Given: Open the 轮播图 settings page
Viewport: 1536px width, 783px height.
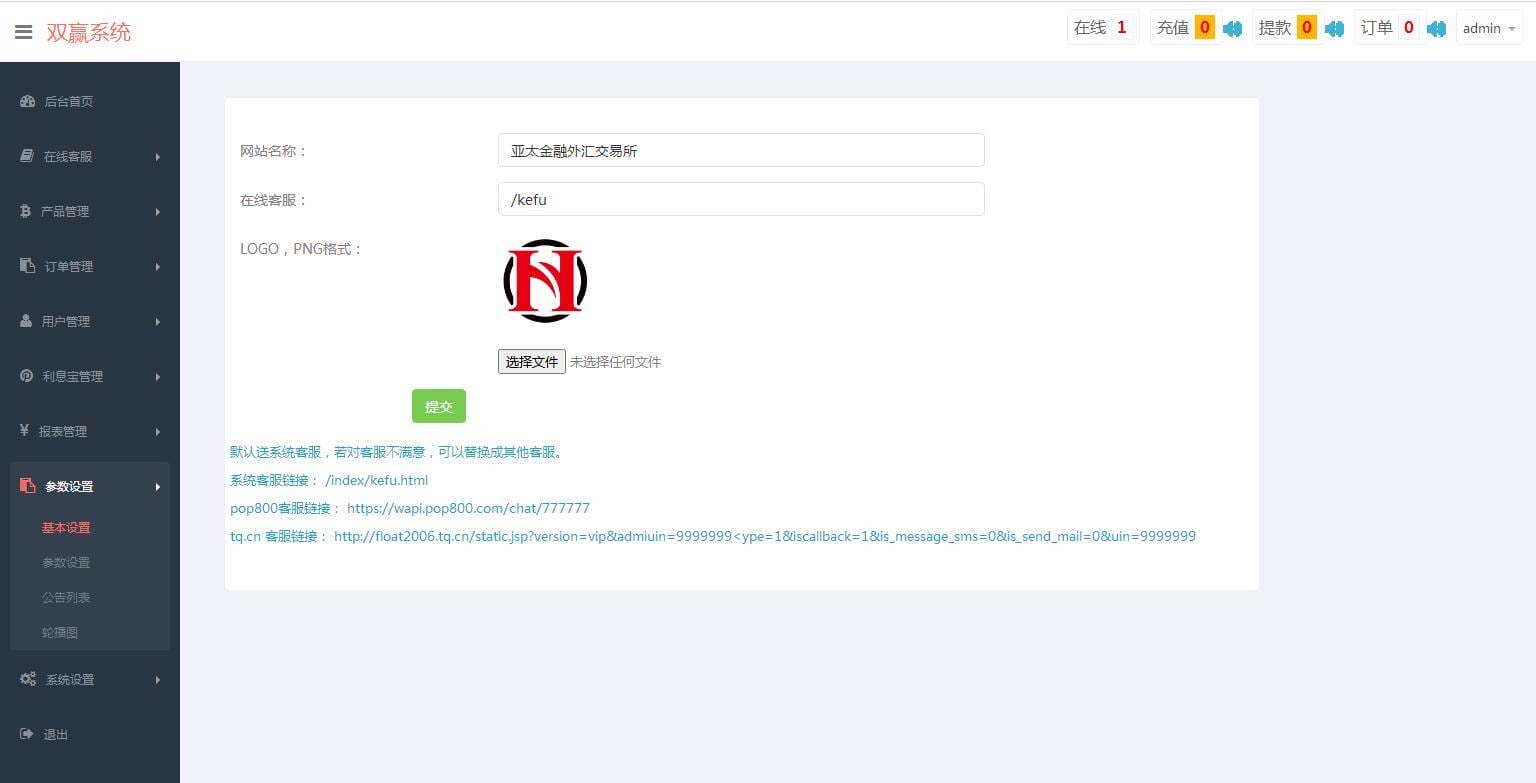Looking at the screenshot, I should tap(60, 632).
